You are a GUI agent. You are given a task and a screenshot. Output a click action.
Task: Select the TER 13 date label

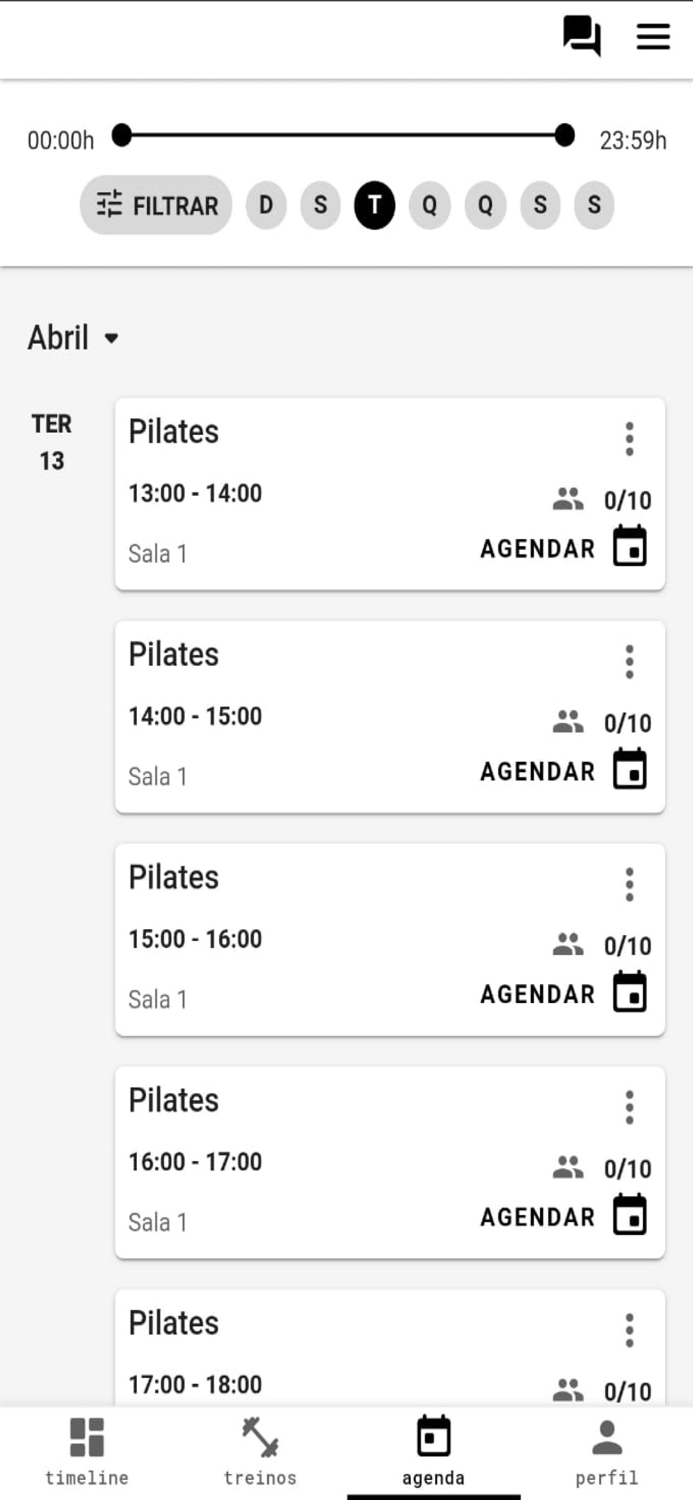52,441
